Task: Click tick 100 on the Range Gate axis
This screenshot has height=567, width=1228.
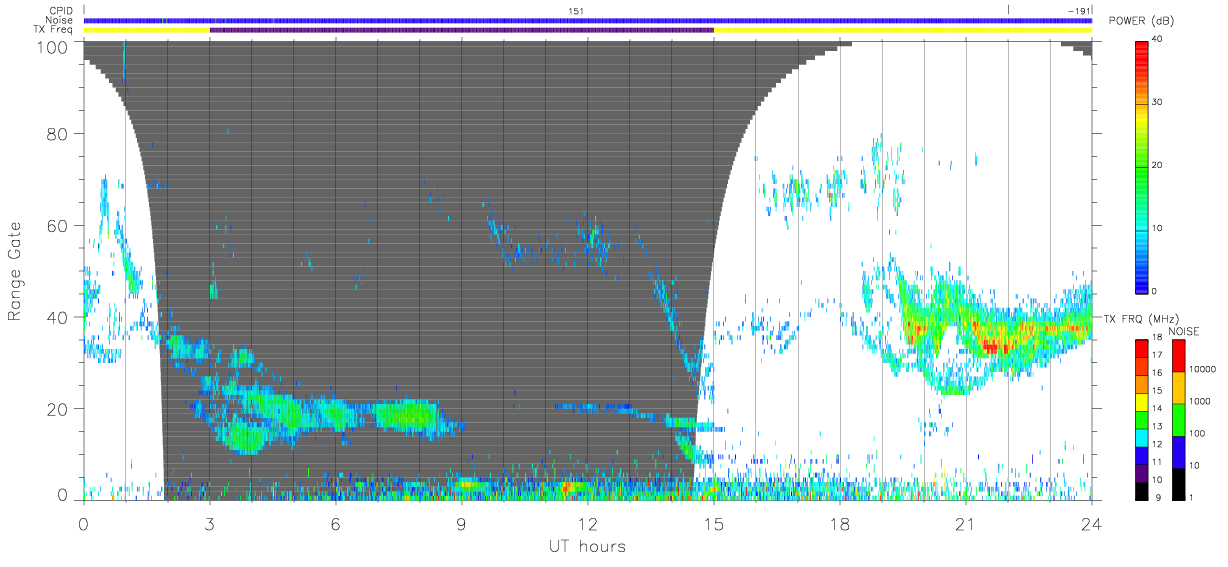Action: [x=52, y=47]
